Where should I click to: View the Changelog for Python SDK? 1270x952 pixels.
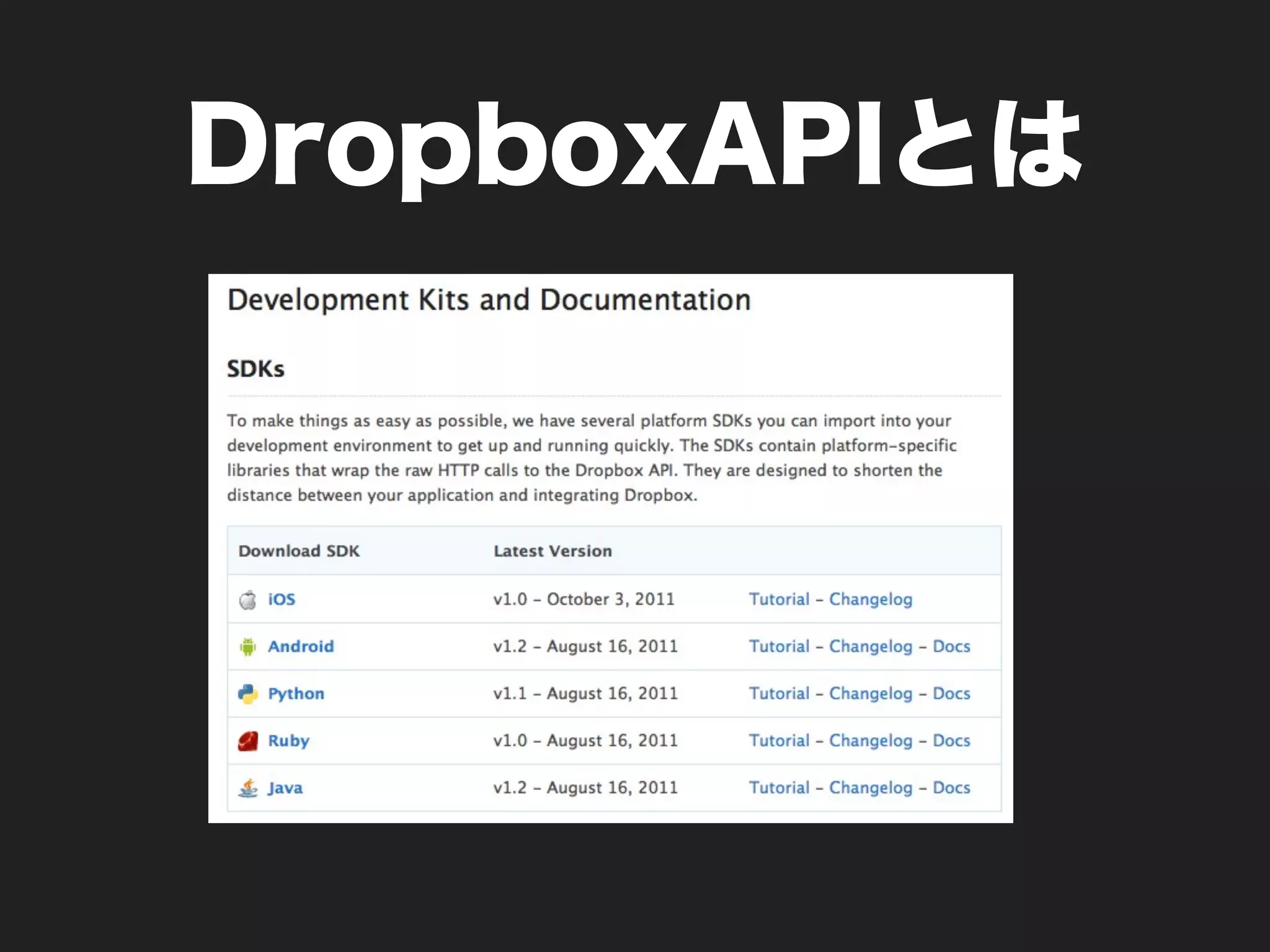click(x=871, y=694)
